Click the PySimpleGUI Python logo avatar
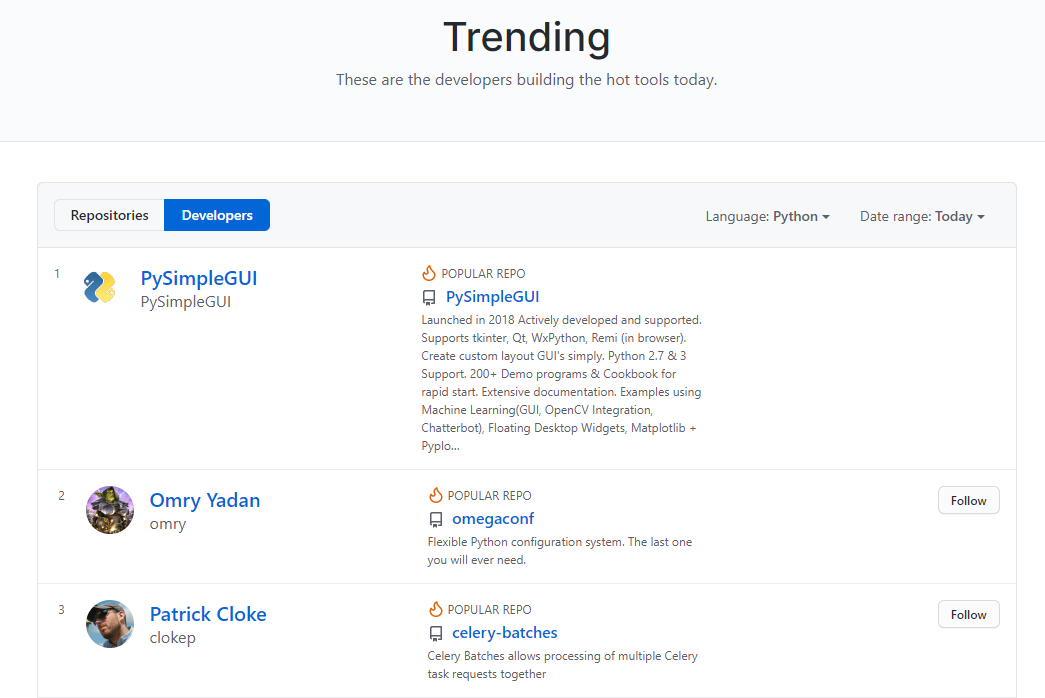Image resolution: width=1045 pixels, height=698 pixels. coord(100,287)
